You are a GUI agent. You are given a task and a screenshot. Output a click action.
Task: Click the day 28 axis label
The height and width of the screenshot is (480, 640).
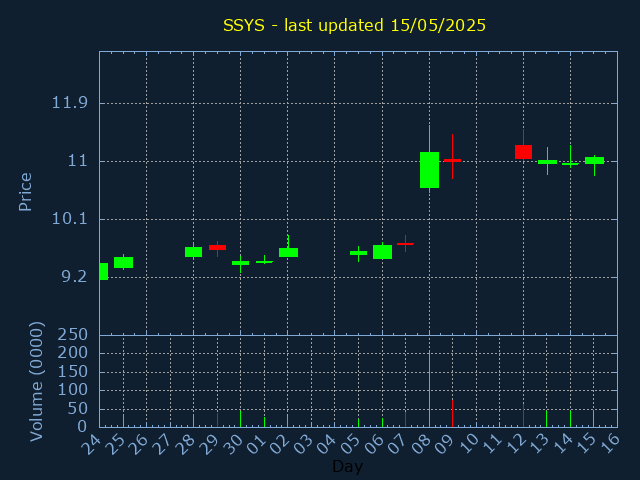[185, 443]
